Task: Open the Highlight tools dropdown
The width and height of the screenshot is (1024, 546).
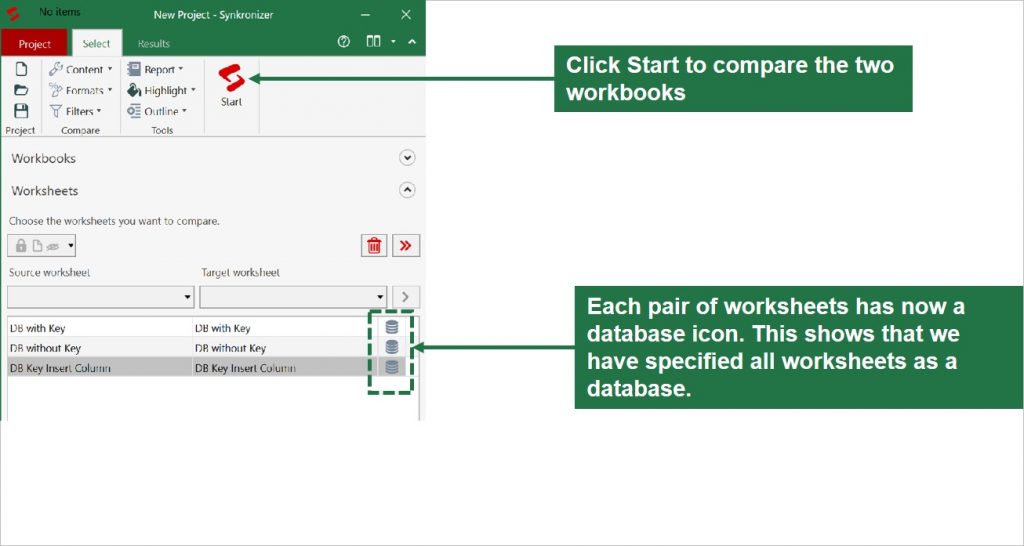Action: [x=162, y=90]
